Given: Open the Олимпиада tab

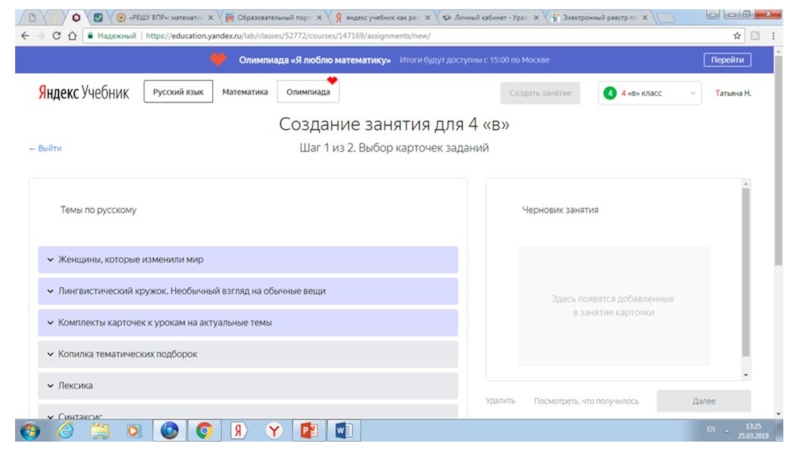Looking at the screenshot, I should [308, 93].
